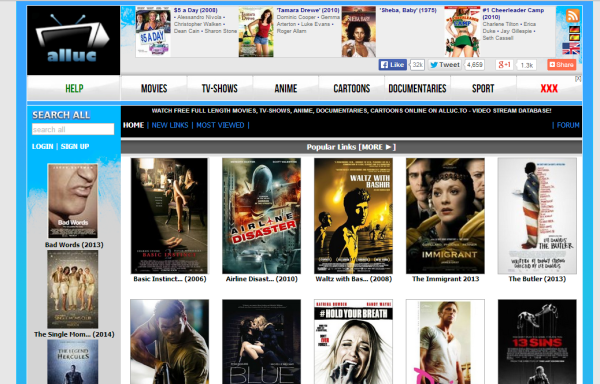Open the Bad Words (2013) sidebar poster
This screenshot has width=600, height=384.
(x=73, y=201)
